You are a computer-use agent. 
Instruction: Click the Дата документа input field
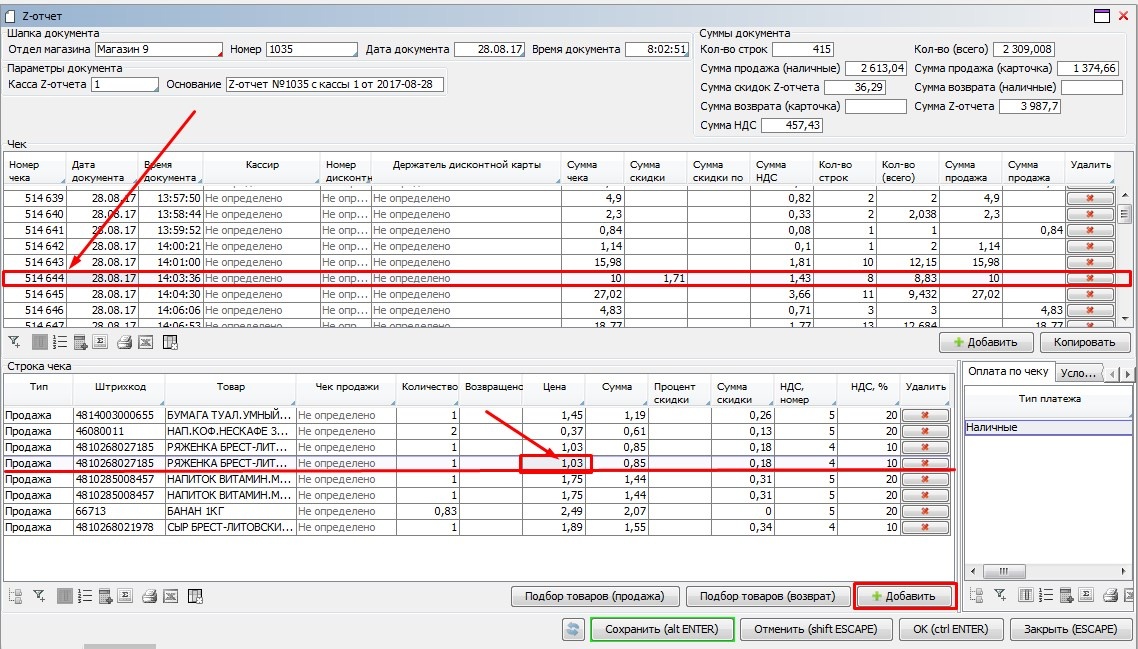489,49
